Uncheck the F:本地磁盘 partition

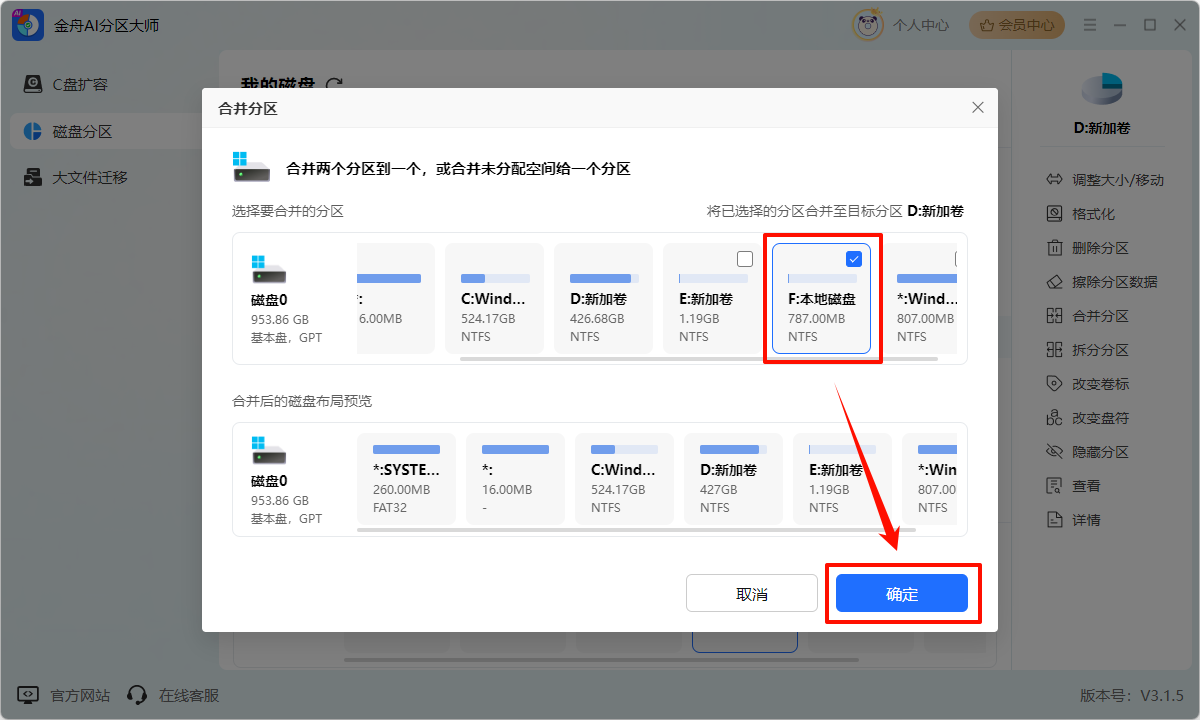pos(853,258)
